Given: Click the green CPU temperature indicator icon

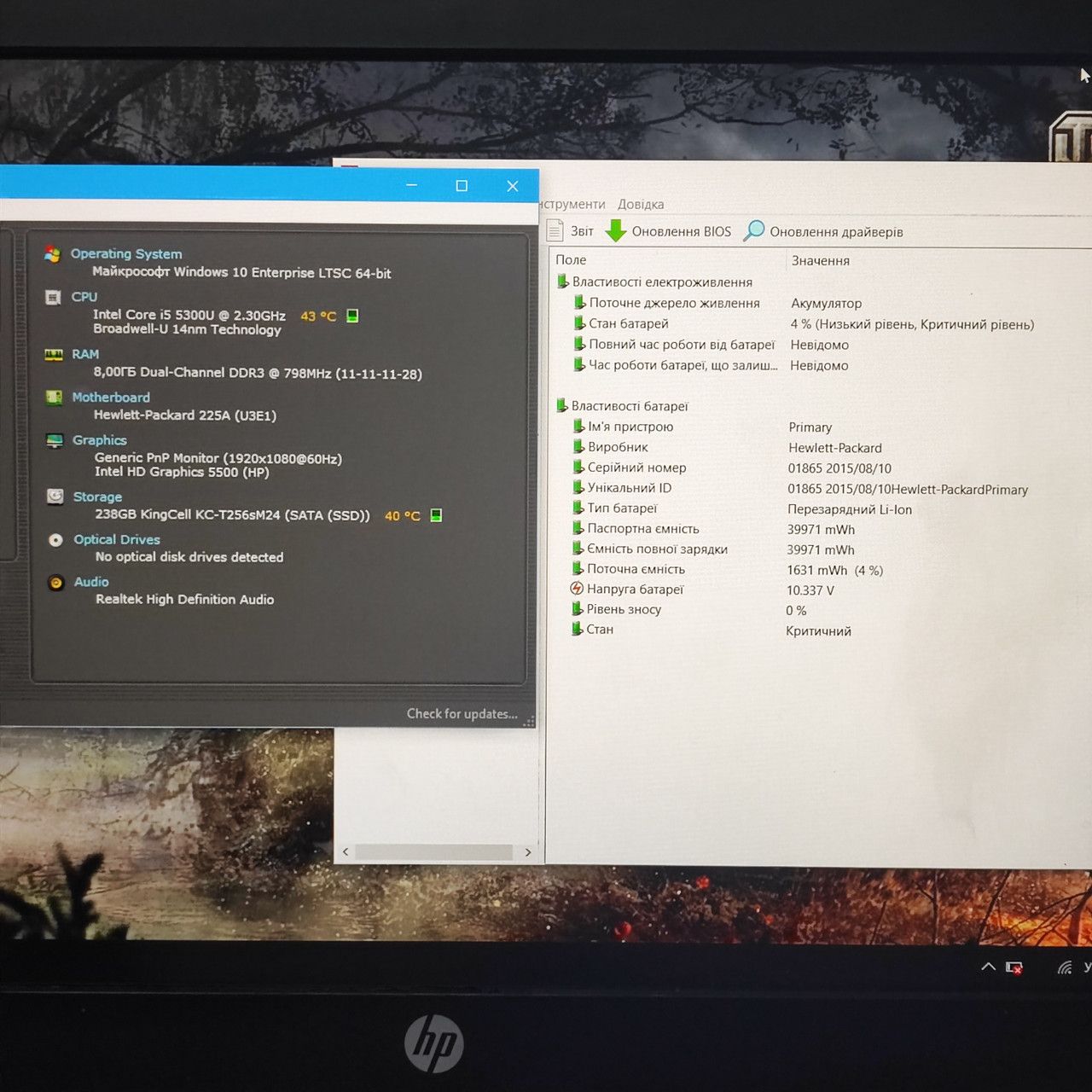Looking at the screenshot, I should coord(352,316).
